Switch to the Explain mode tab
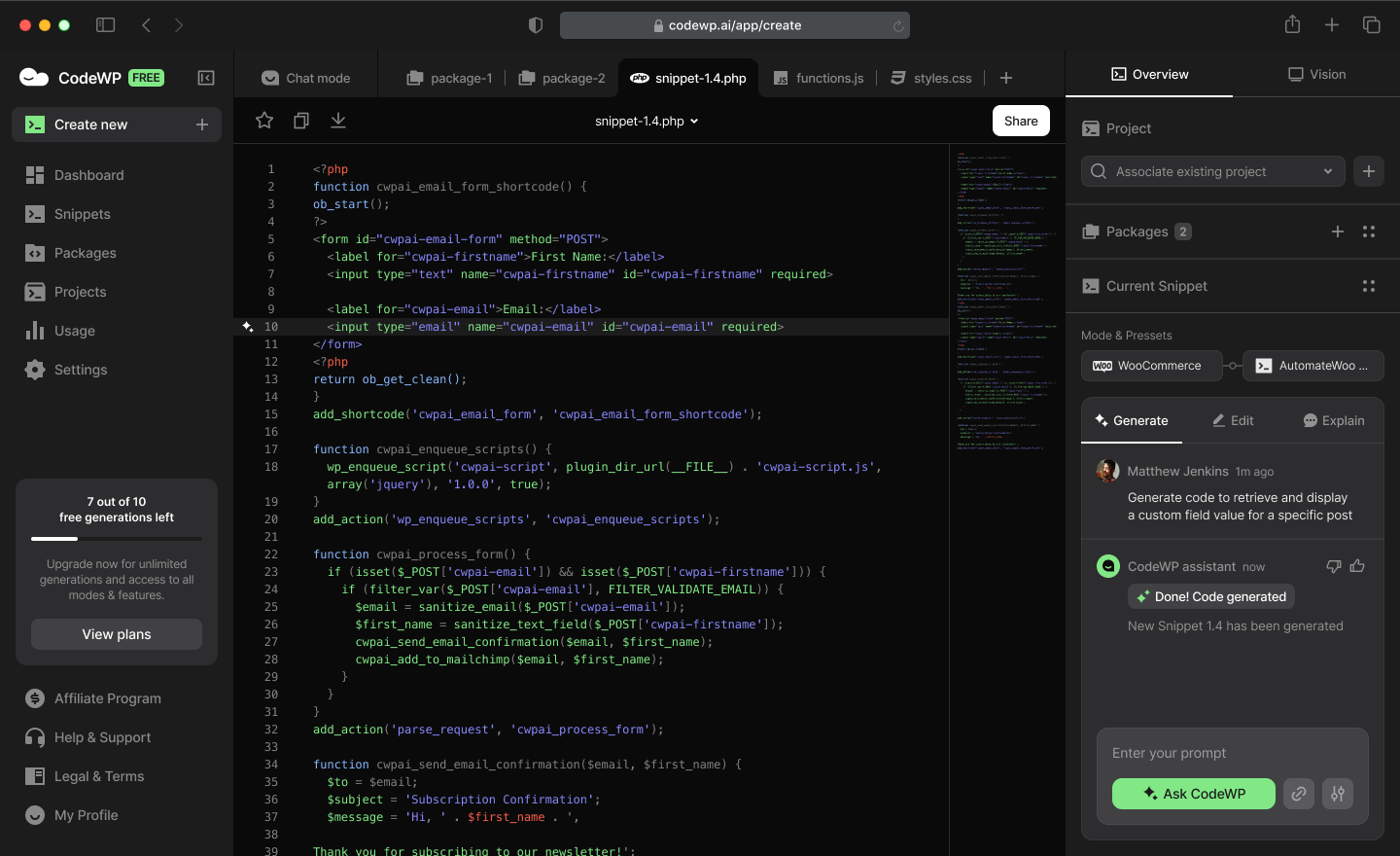Image resolution: width=1400 pixels, height=856 pixels. click(x=1333, y=420)
